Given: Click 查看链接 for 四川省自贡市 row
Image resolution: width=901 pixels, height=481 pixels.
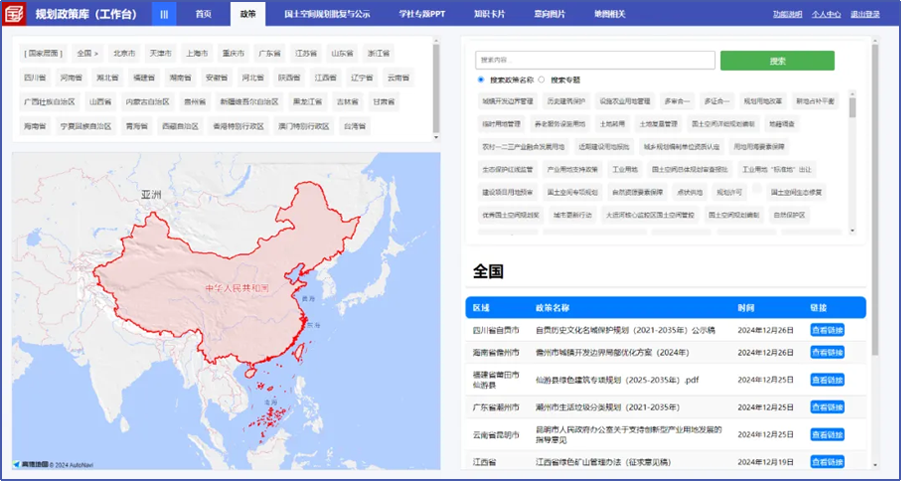Looking at the screenshot, I should [827, 330].
